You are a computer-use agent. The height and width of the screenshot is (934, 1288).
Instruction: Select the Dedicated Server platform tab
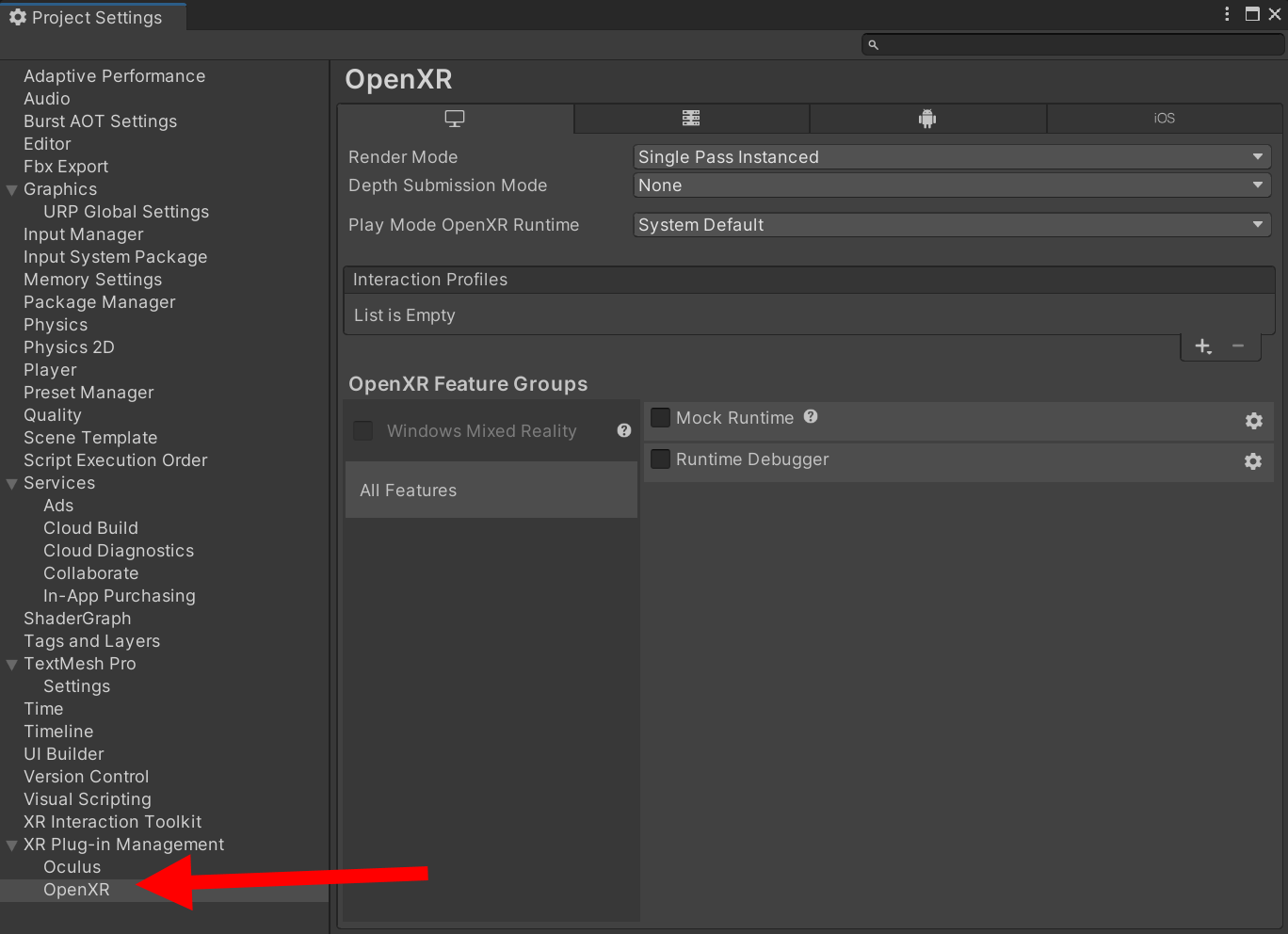(691, 119)
